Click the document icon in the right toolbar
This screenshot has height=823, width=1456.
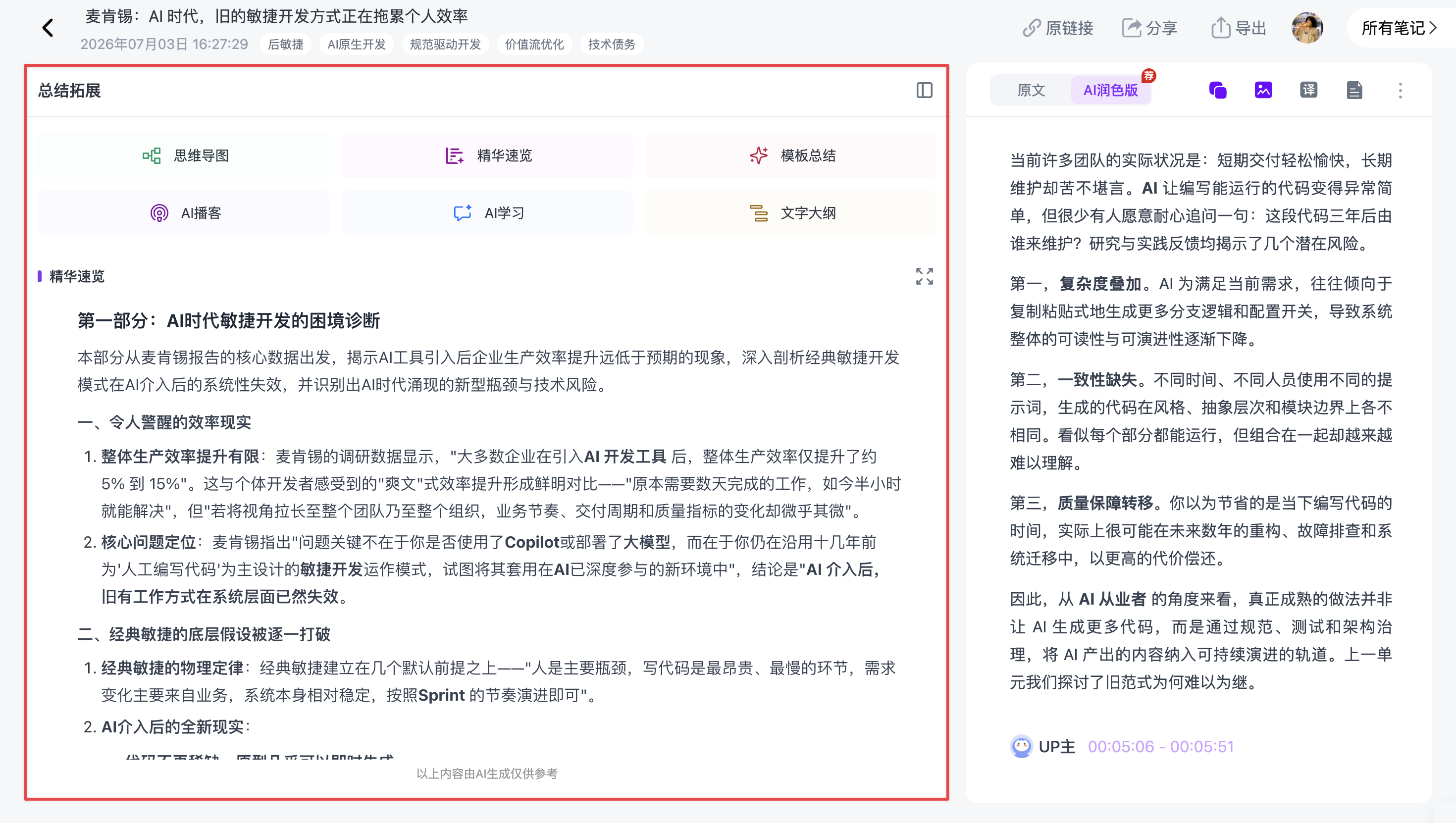(x=1354, y=91)
